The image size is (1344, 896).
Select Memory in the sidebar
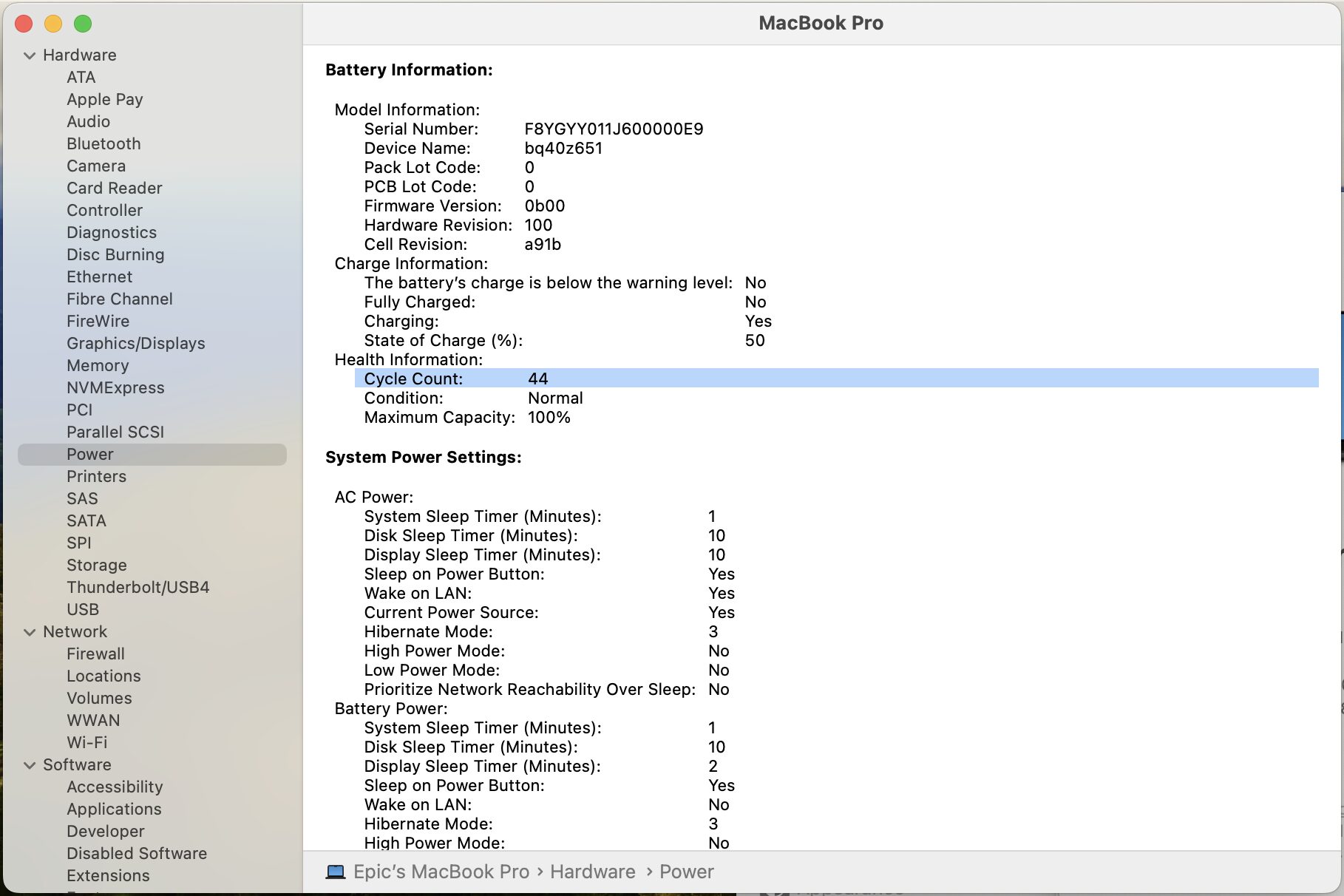[x=98, y=365]
